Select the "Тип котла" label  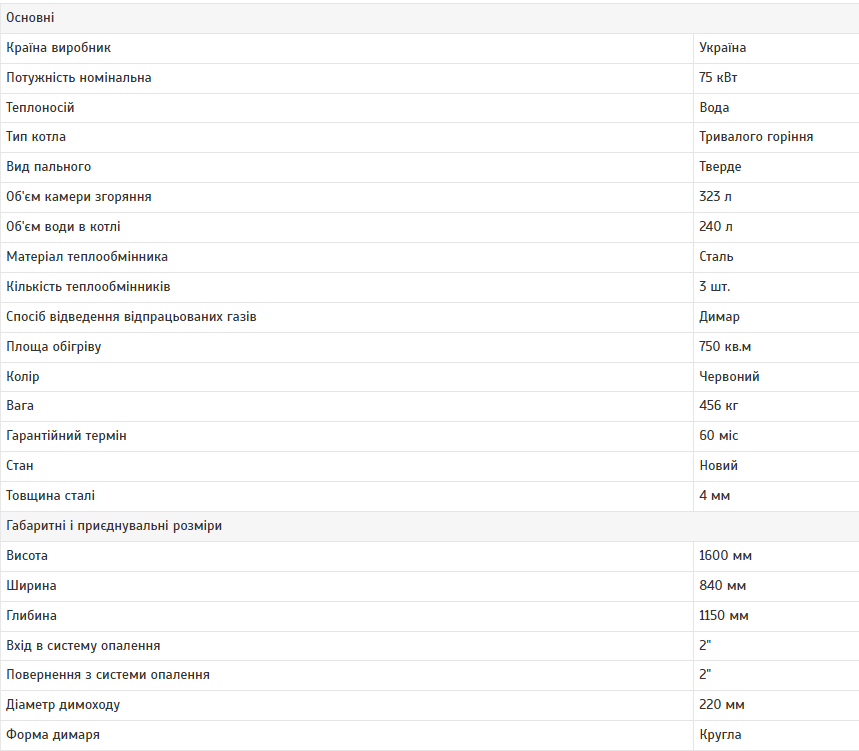click(36, 137)
